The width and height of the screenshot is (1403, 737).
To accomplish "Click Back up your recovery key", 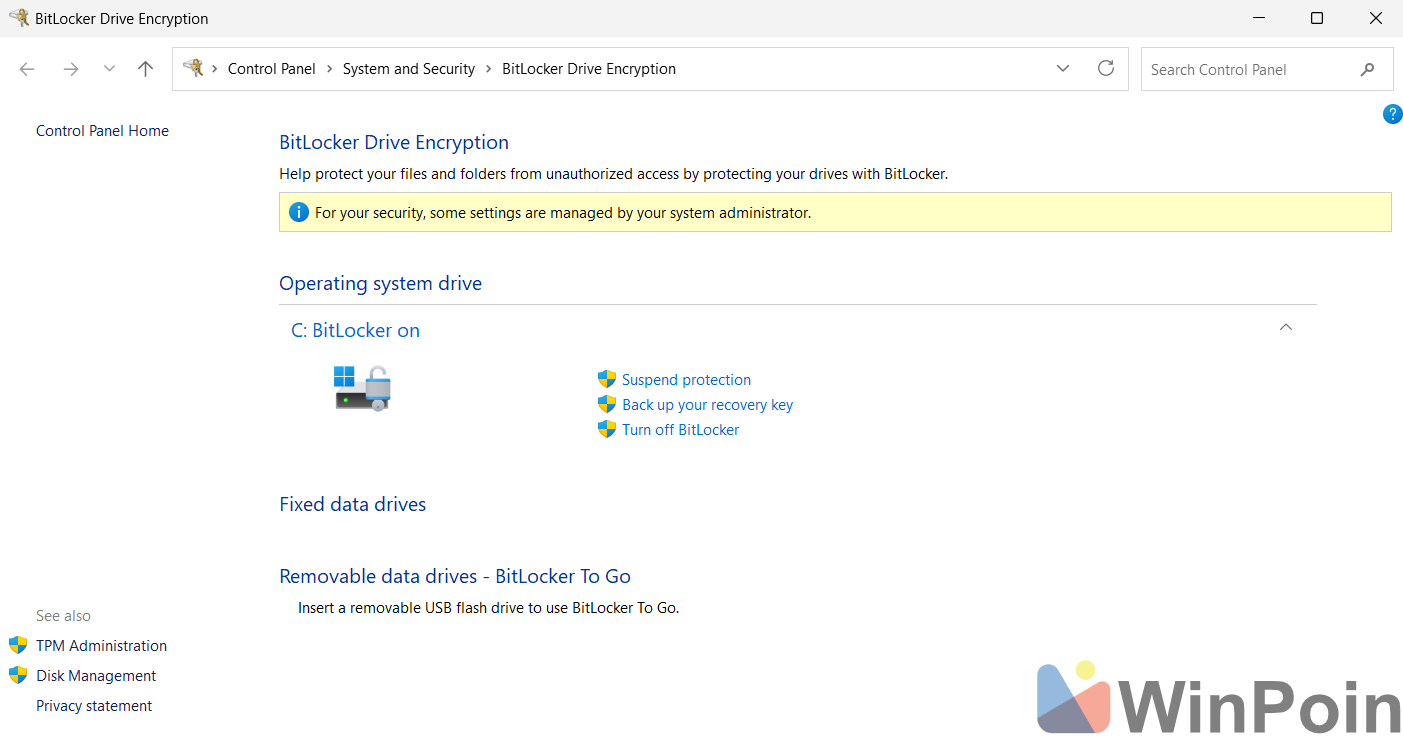I will tap(707, 405).
